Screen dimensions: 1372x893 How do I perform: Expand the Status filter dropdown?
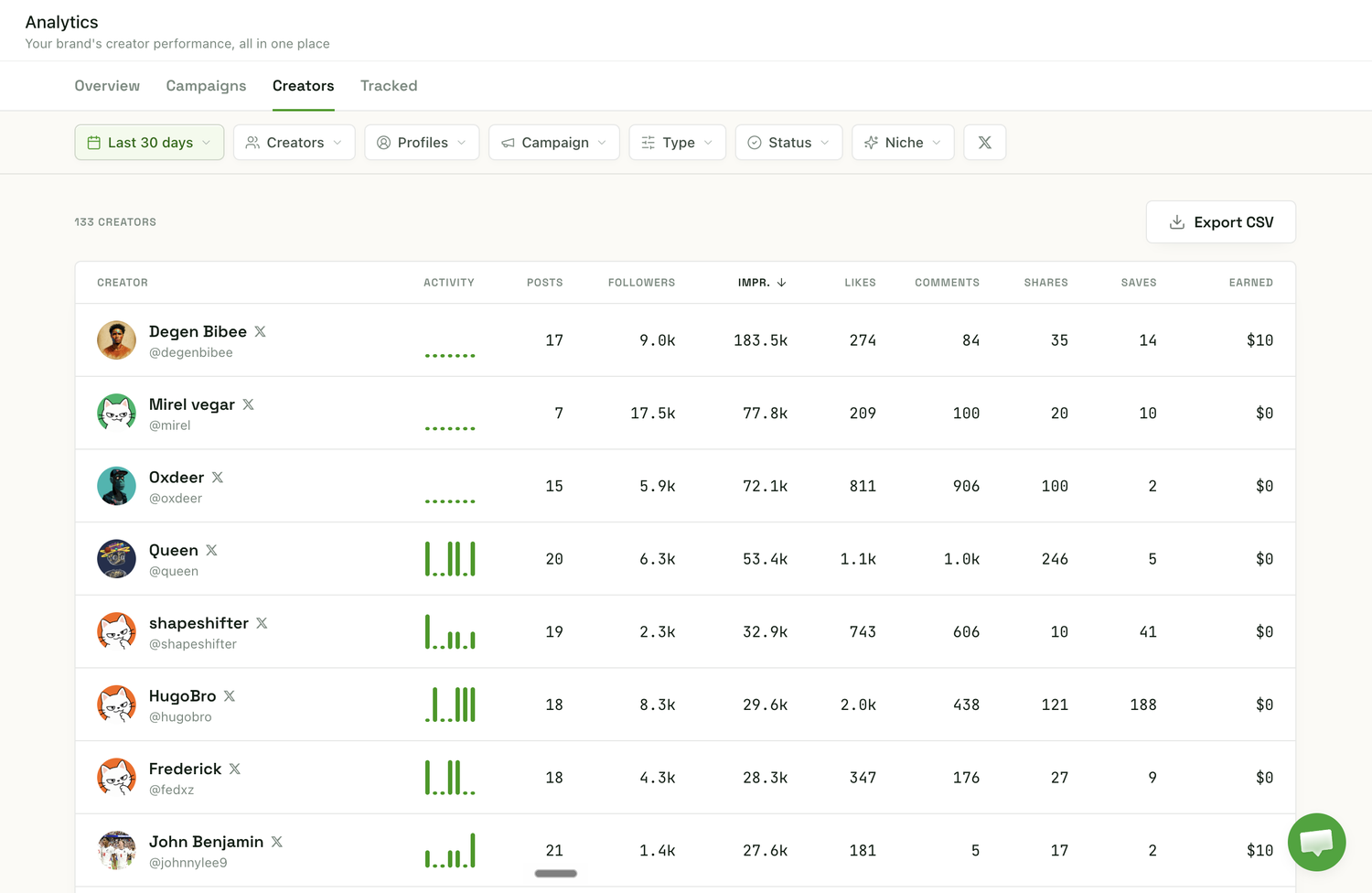click(x=788, y=143)
